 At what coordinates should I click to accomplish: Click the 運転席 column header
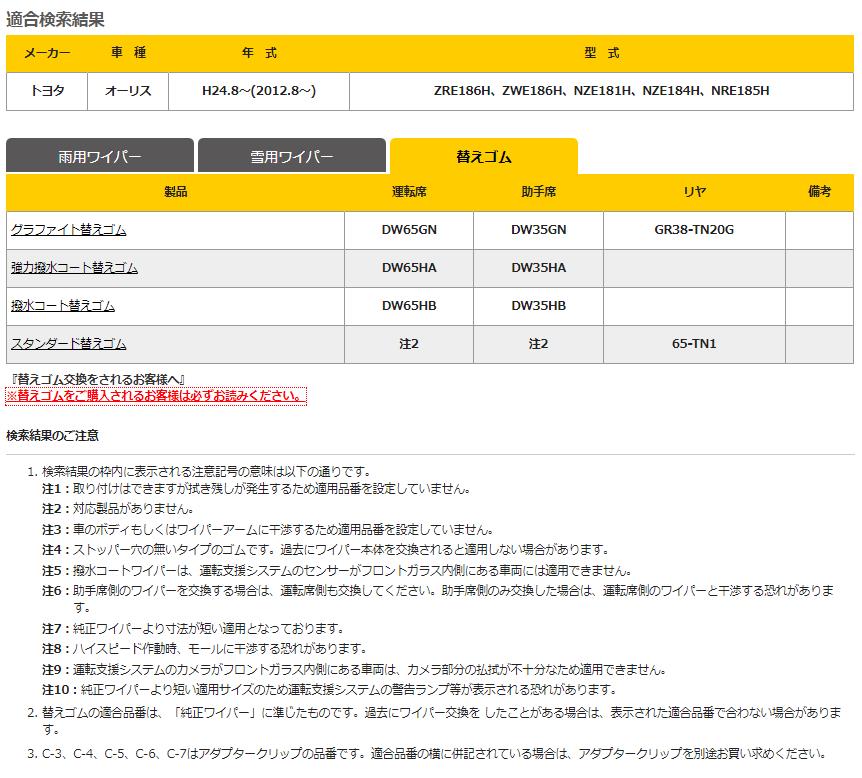click(x=409, y=191)
